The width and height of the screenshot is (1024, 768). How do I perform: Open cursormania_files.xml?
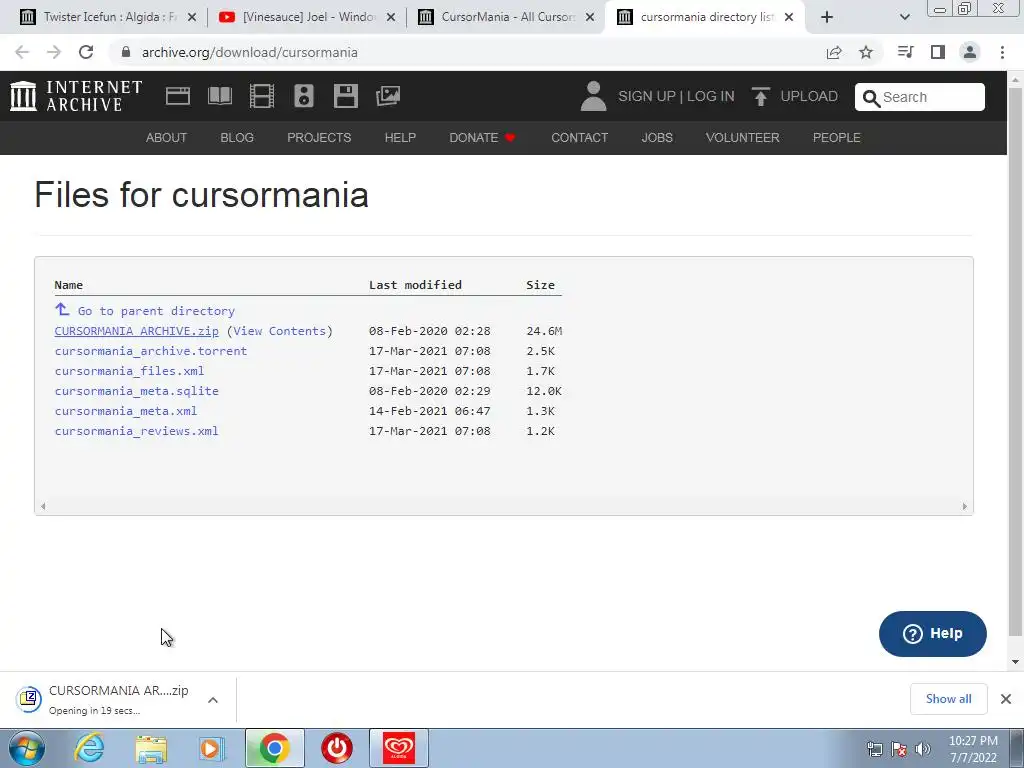[129, 371]
